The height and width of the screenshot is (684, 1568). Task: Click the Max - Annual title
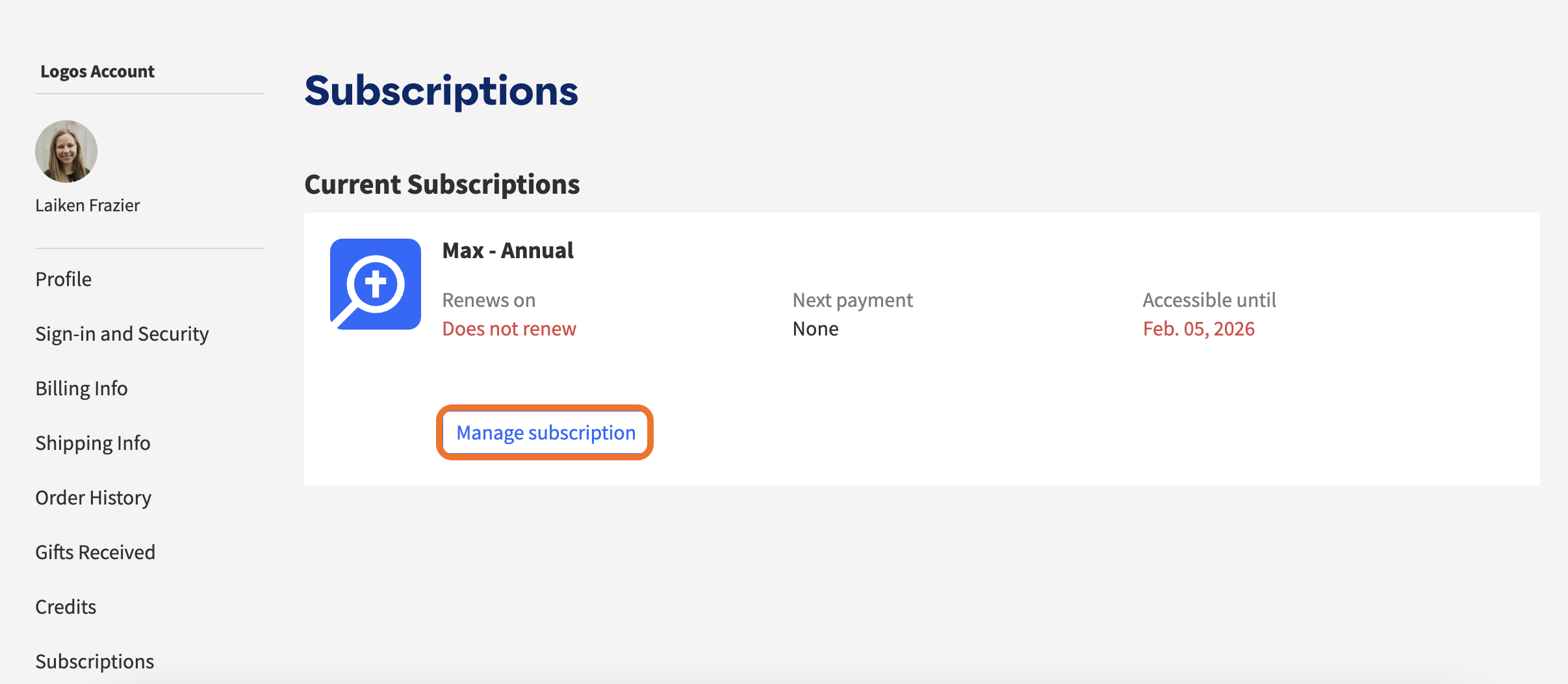point(508,250)
